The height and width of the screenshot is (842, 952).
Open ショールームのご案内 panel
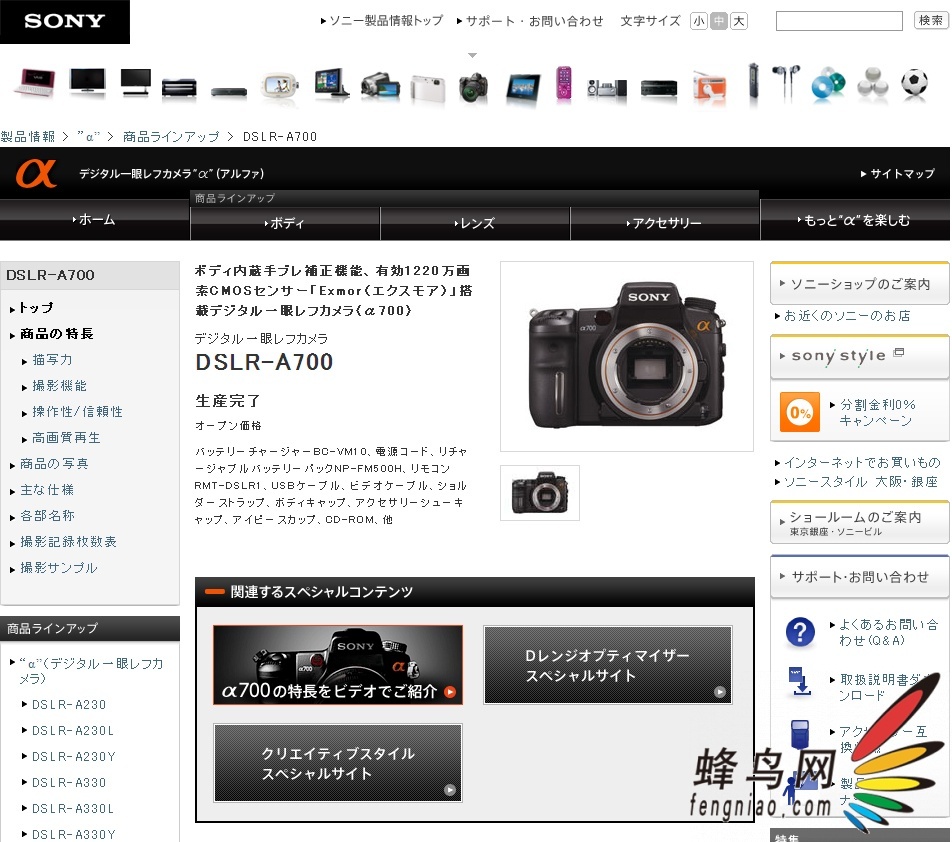pyautogui.click(x=859, y=523)
